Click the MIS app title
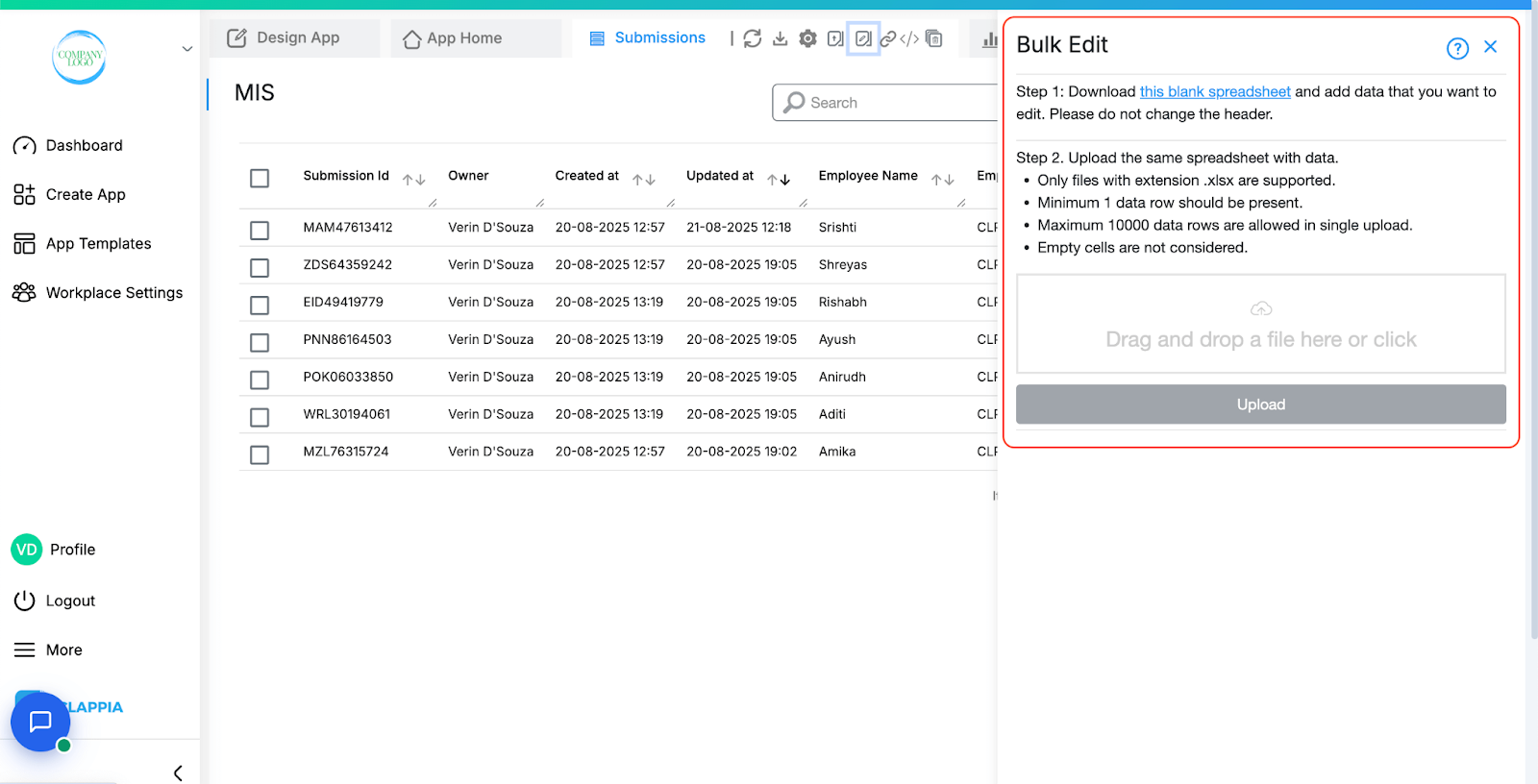This screenshot has height=784, width=1538. (x=255, y=93)
